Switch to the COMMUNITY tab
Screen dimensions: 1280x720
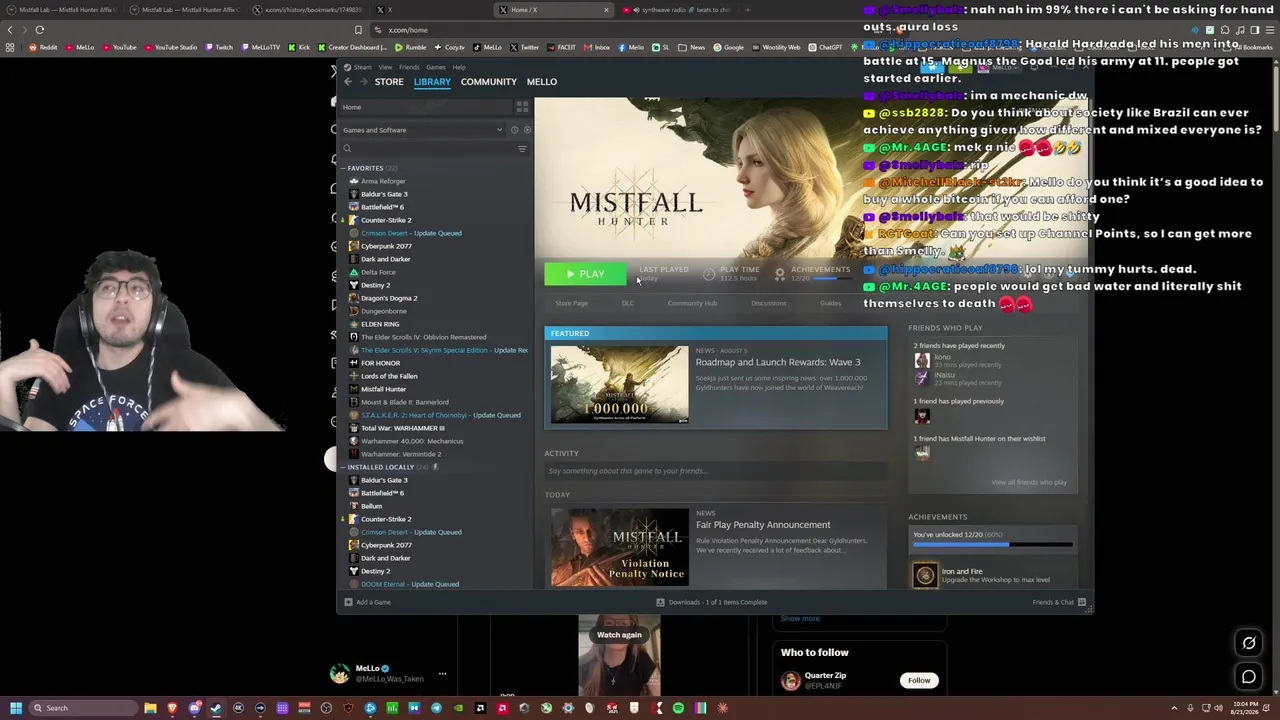click(488, 82)
